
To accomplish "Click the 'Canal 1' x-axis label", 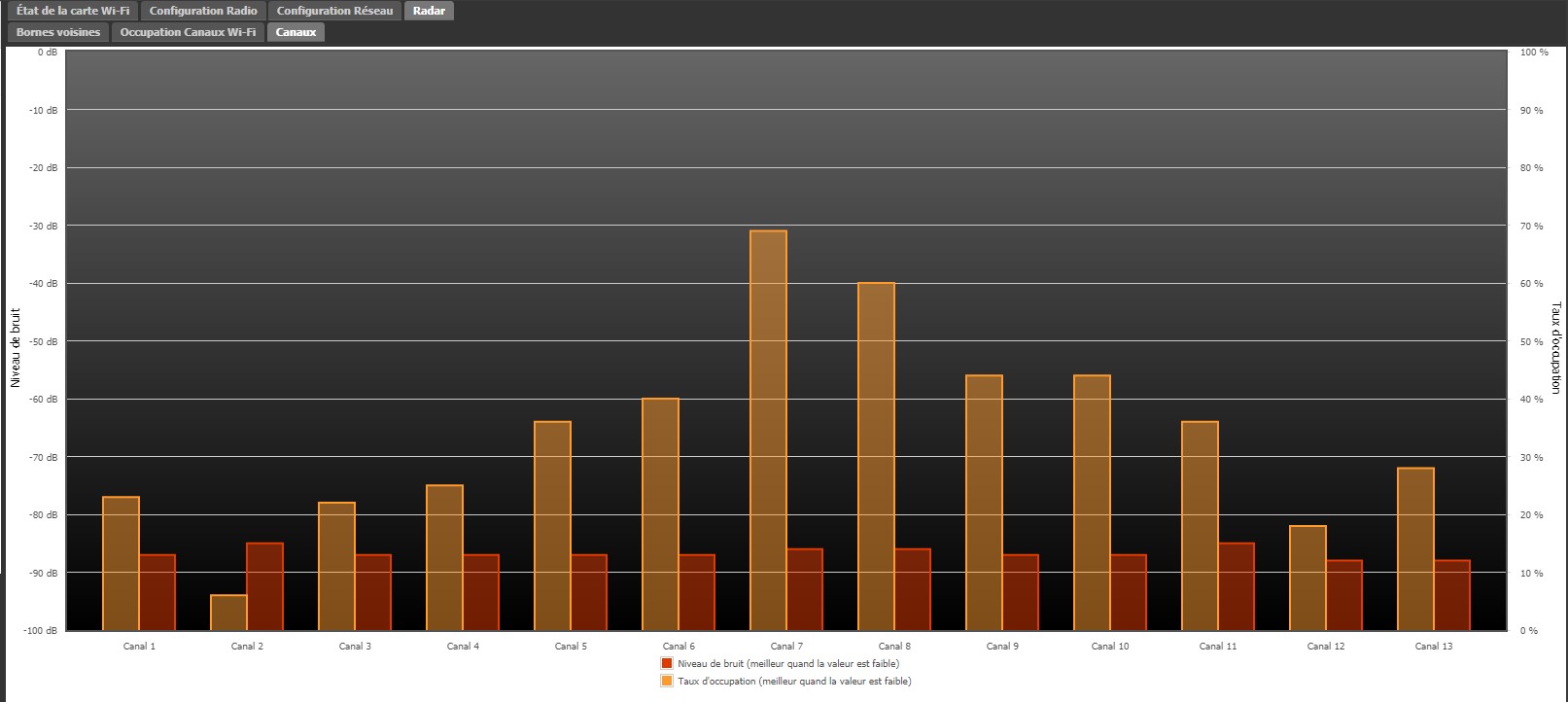I will coord(139,646).
